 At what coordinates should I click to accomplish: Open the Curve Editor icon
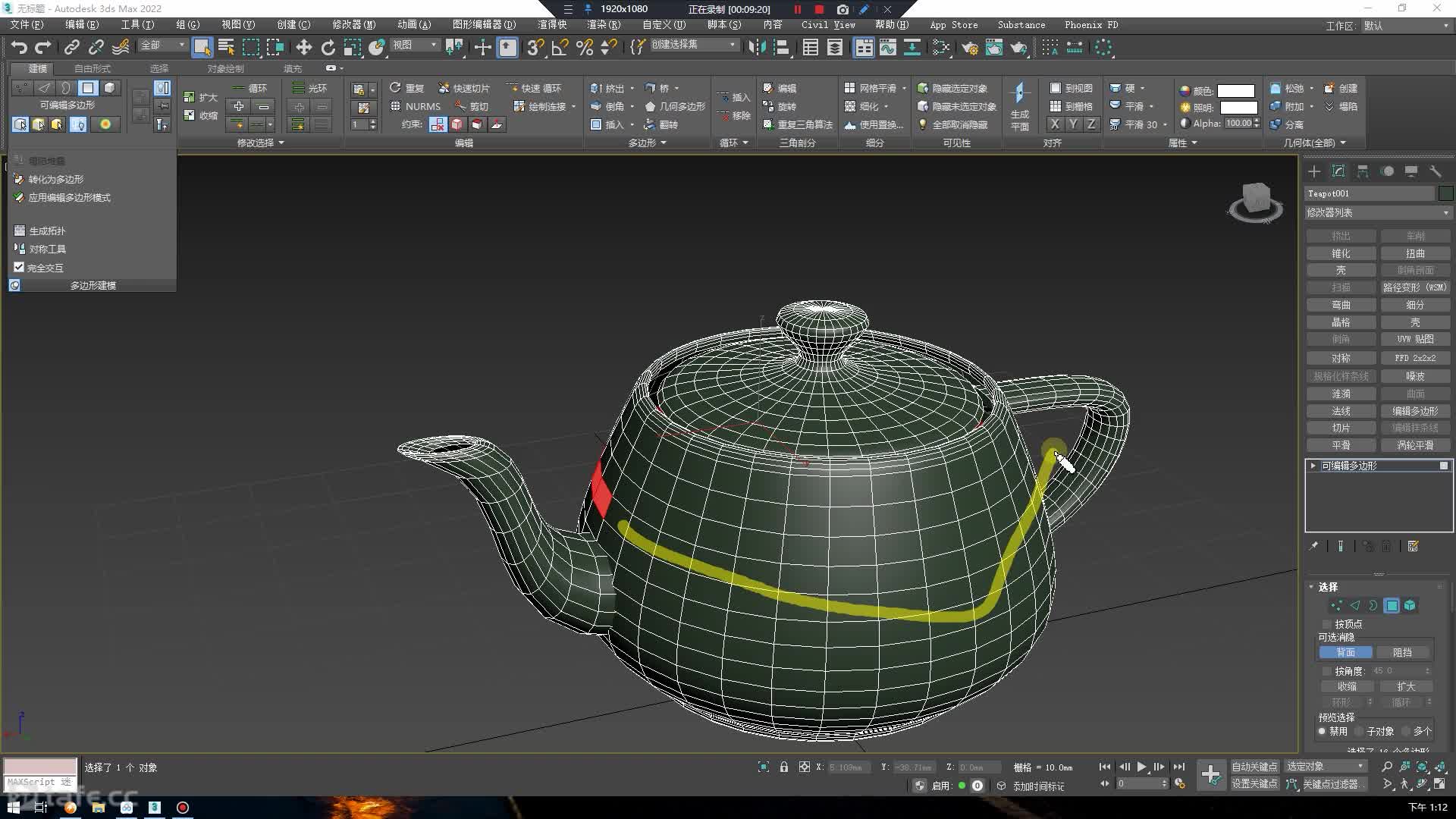888,47
